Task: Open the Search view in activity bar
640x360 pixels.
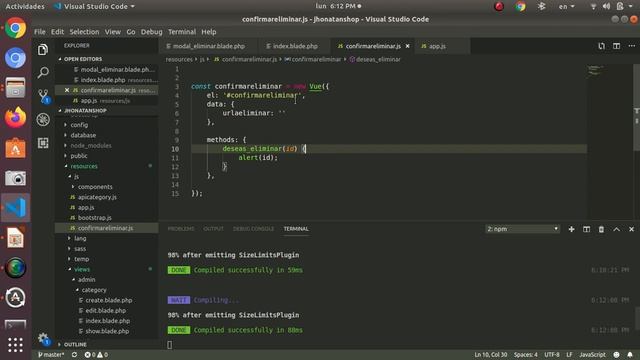Action: coord(43,73)
